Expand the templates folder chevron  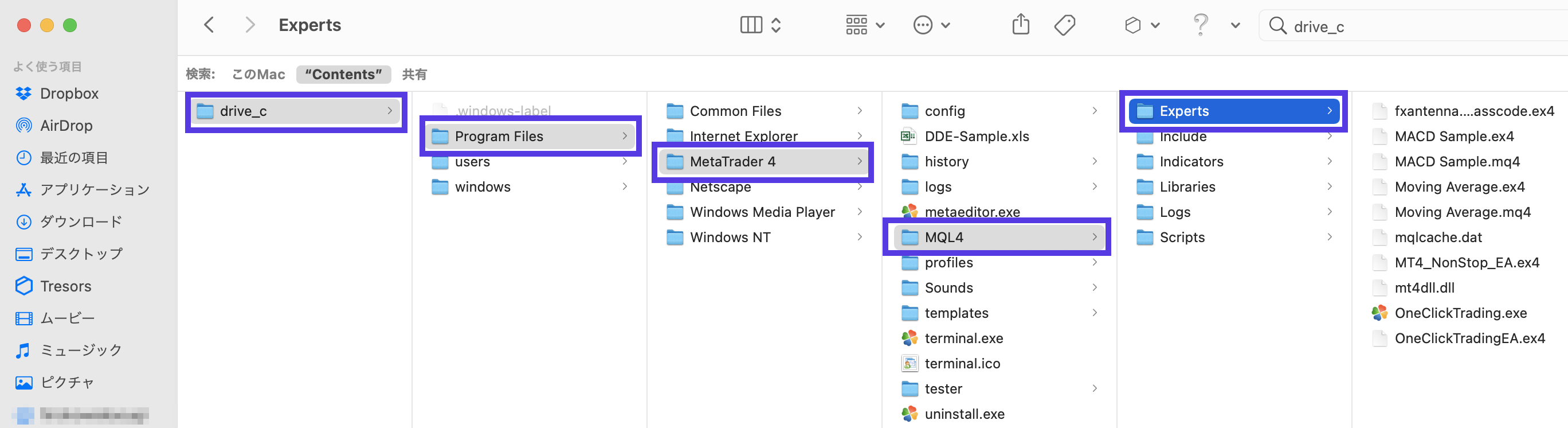(1095, 313)
